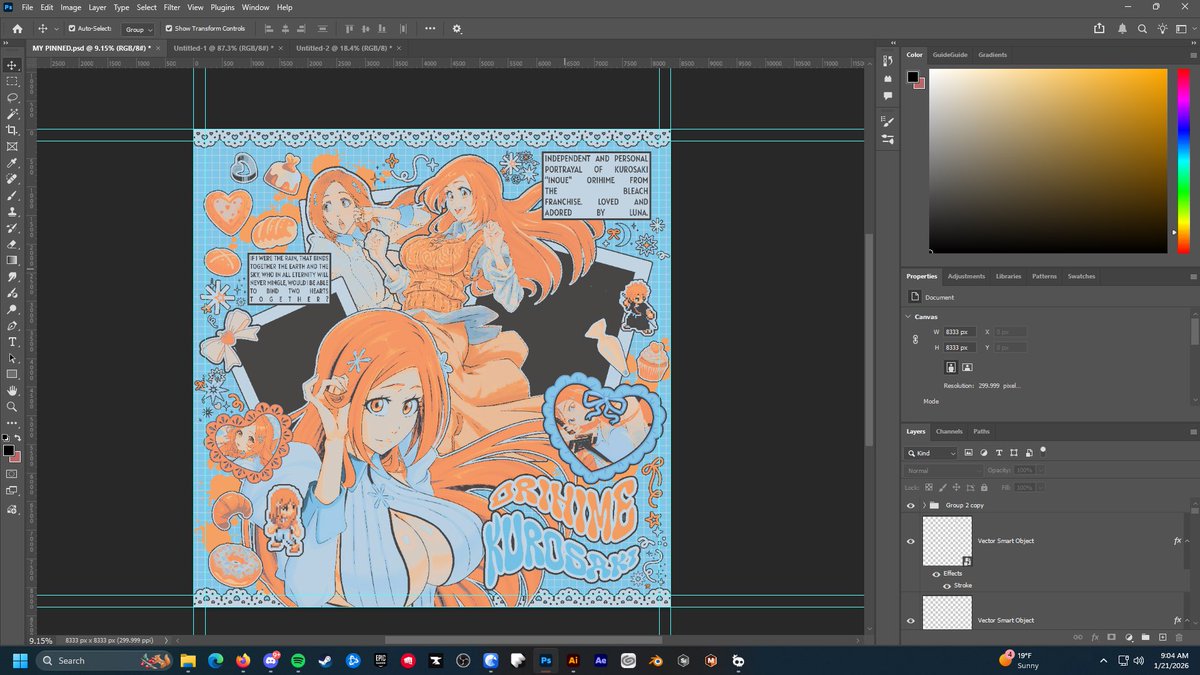Open the Move tool preset picker arrow
The height and width of the screenshot is (675, 1200).
56,29
